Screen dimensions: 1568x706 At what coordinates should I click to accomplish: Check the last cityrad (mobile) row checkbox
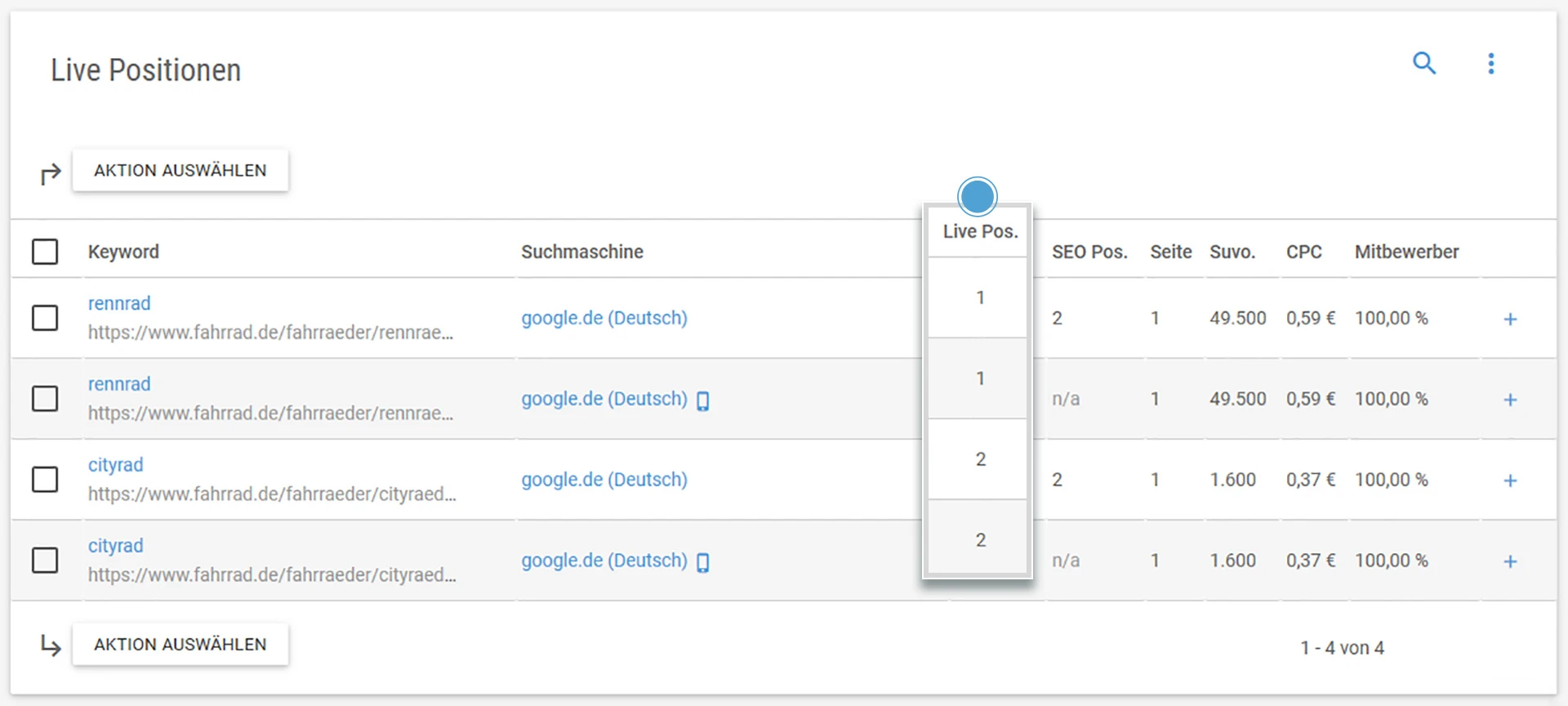[45, 561]
